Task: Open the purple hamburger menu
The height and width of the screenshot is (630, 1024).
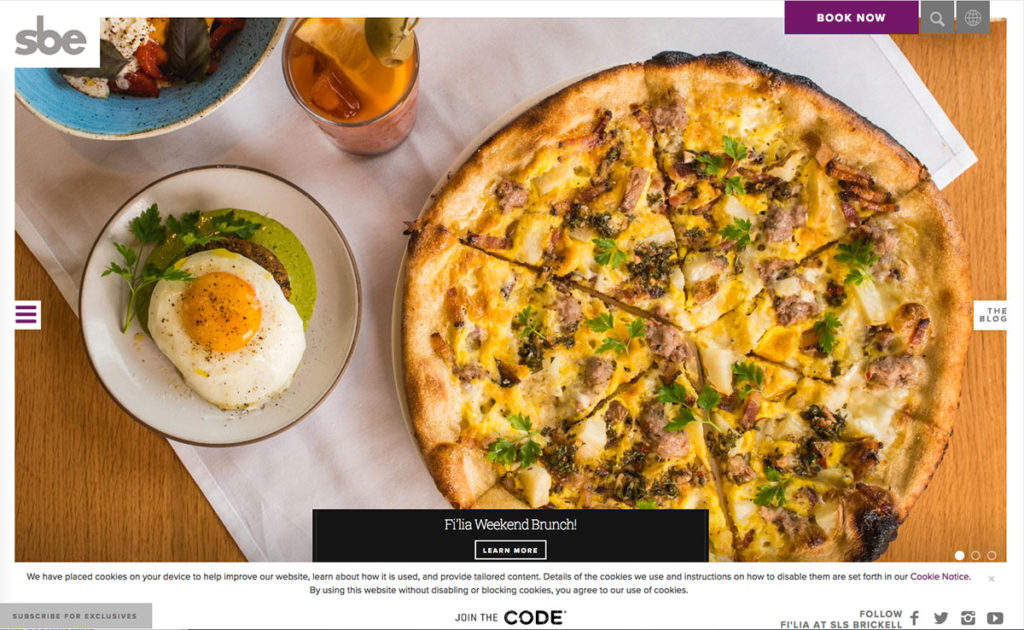Action: (27, 315)
